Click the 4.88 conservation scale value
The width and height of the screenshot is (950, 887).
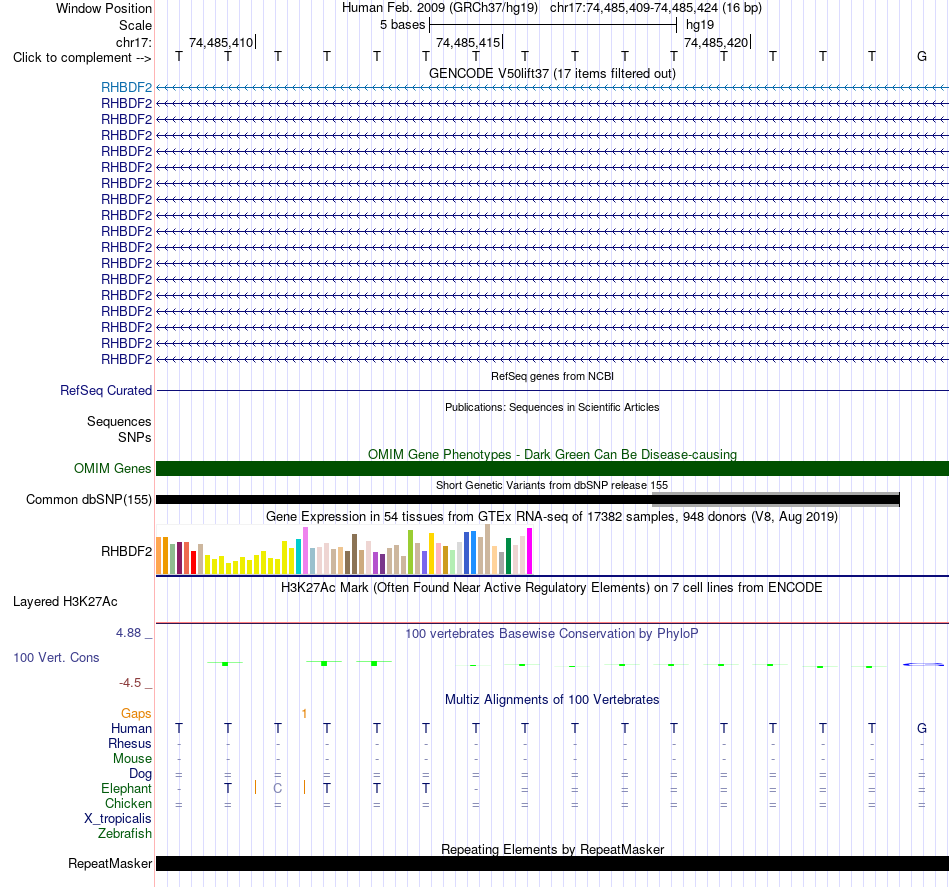(128, 633)
